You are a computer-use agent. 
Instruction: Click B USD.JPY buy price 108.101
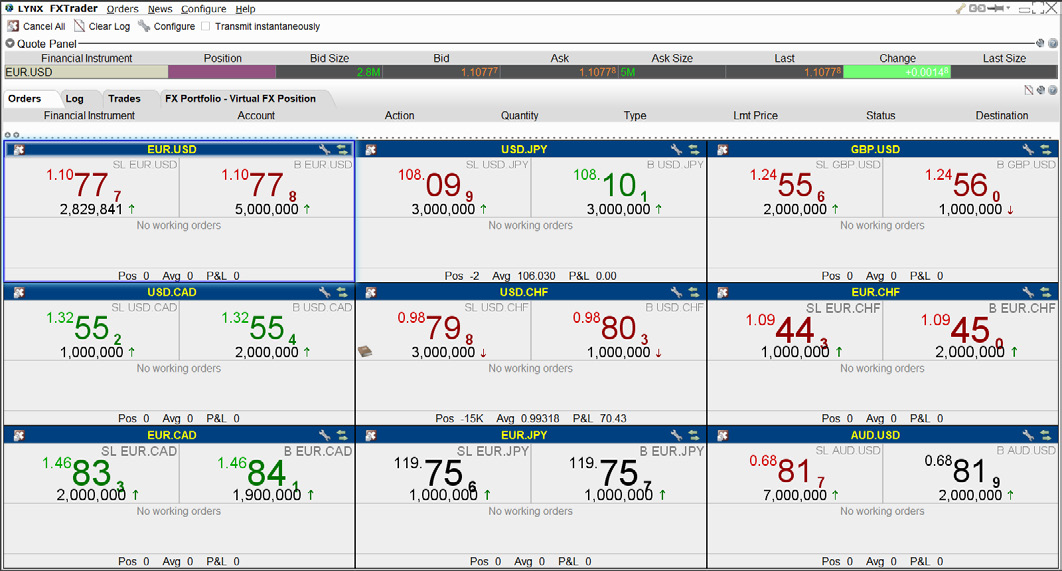coord(611,184)
